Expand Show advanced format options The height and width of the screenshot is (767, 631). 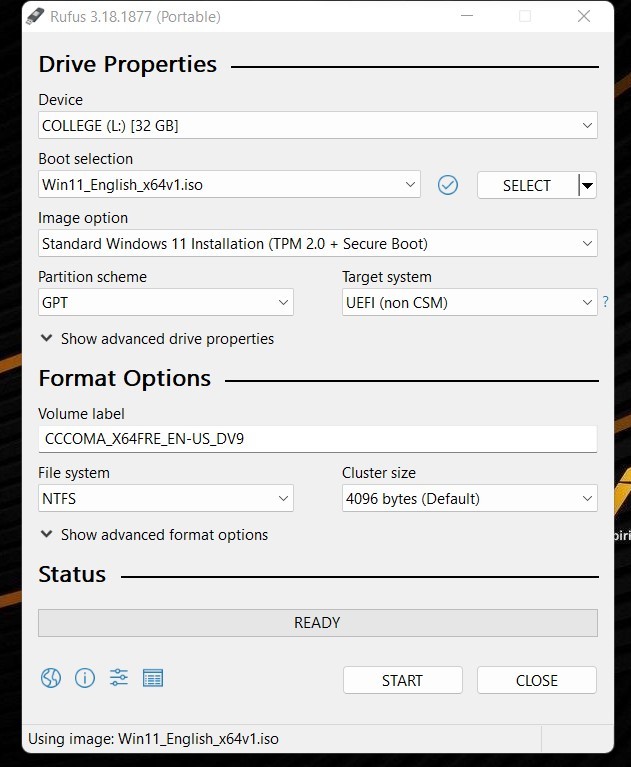[x=154, y=535]
